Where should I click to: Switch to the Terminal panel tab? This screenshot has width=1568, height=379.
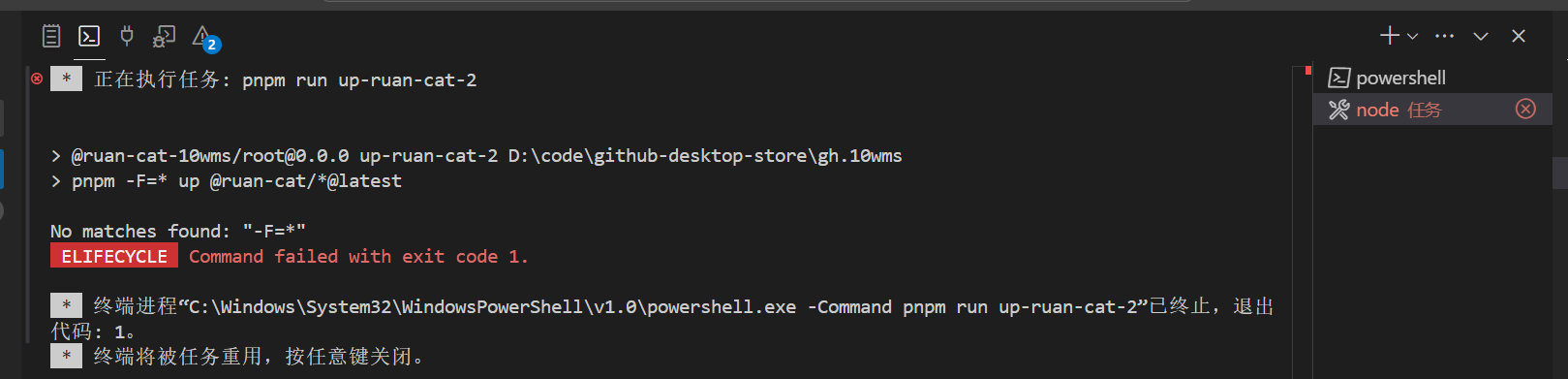point(89,37)
